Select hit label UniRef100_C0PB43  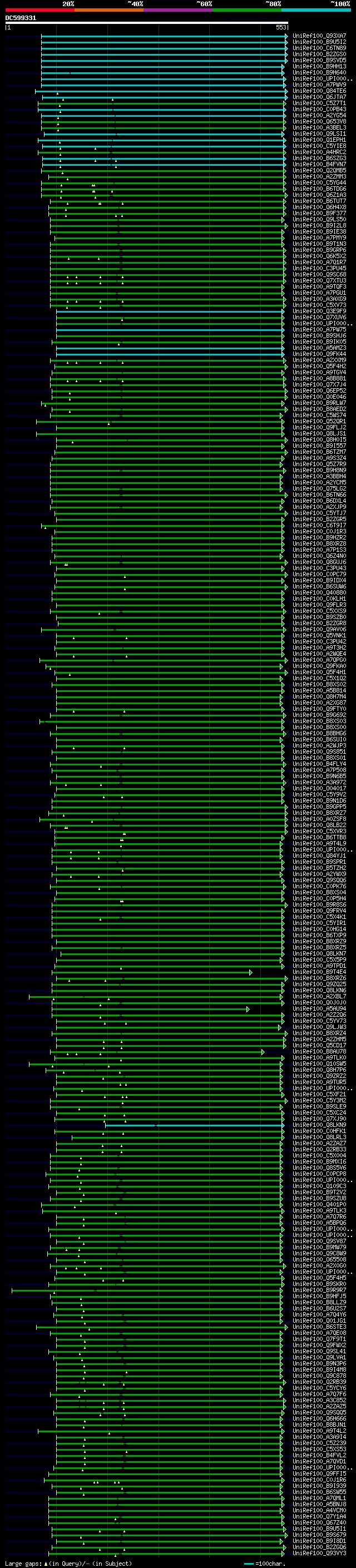pos(319,110)
